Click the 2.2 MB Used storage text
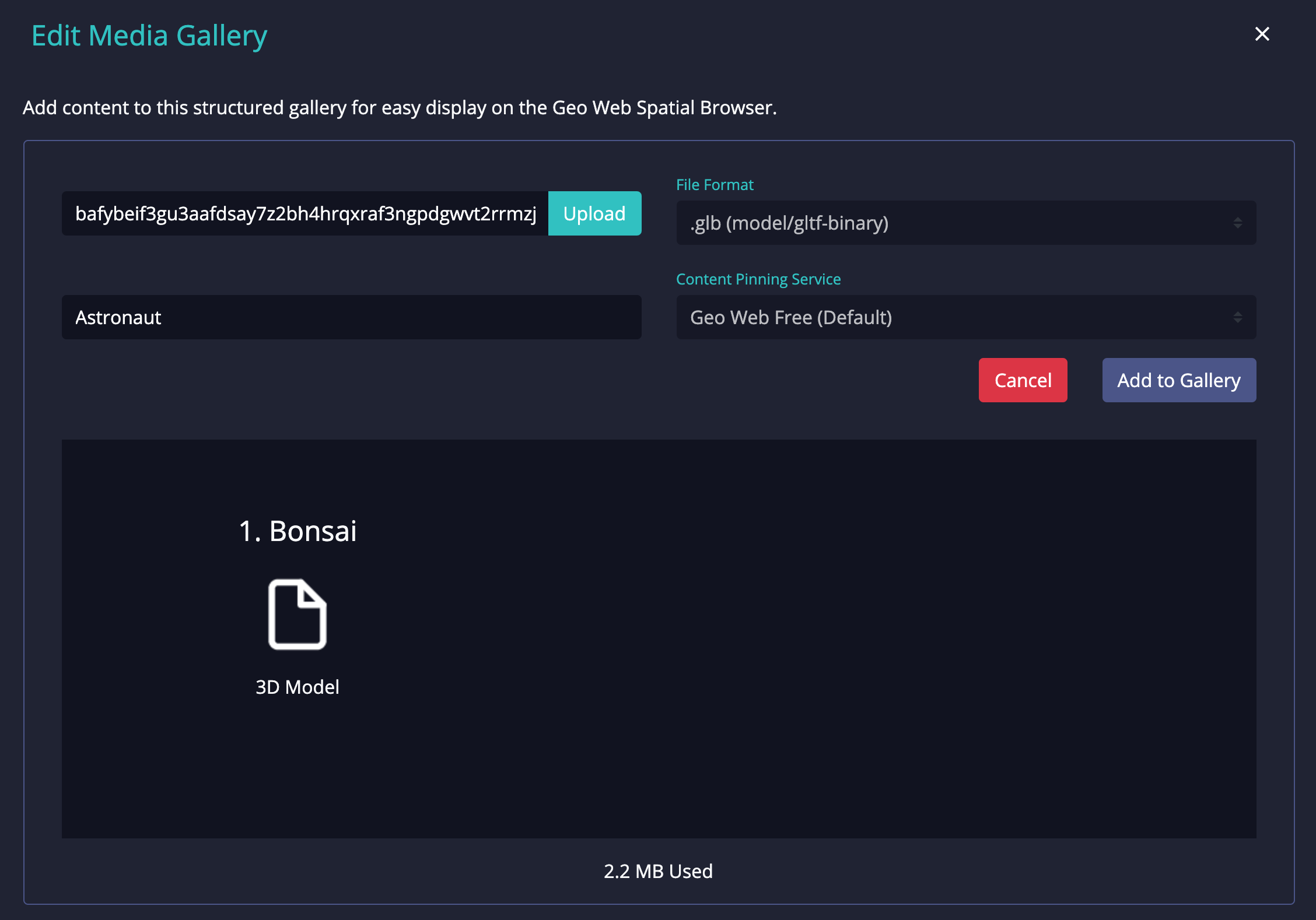 (x=658, y=871)
